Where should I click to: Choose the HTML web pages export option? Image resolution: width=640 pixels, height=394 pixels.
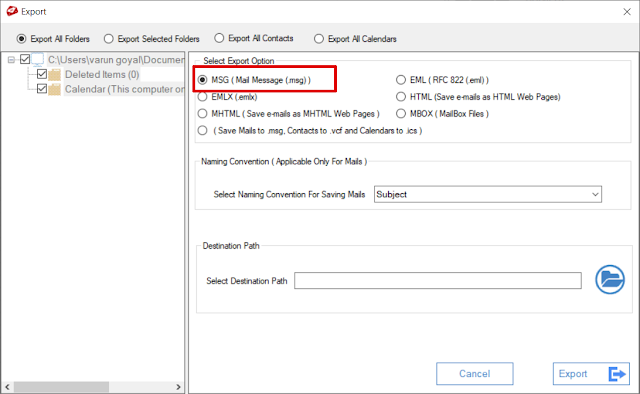coord(401,97)
